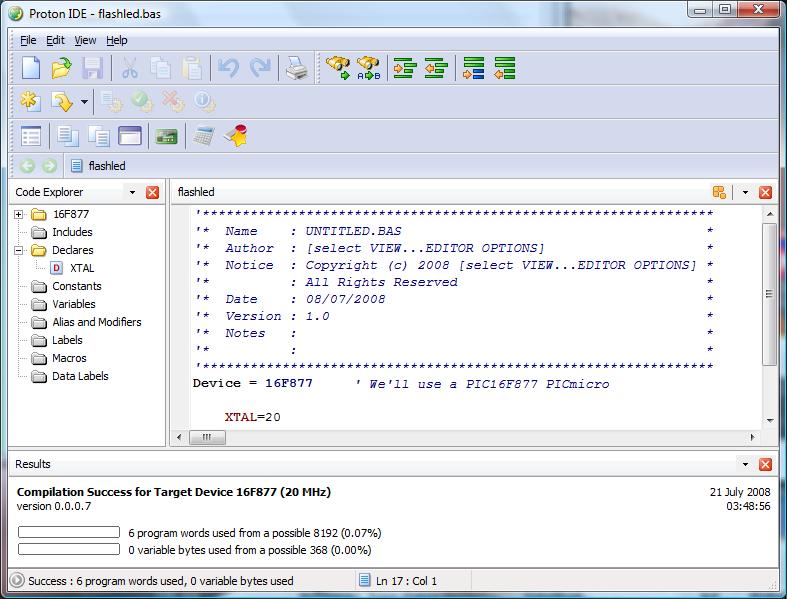Screen dimensions: 787x599
Task: Open Find with the binoculars icon
Action: point(338,68)
